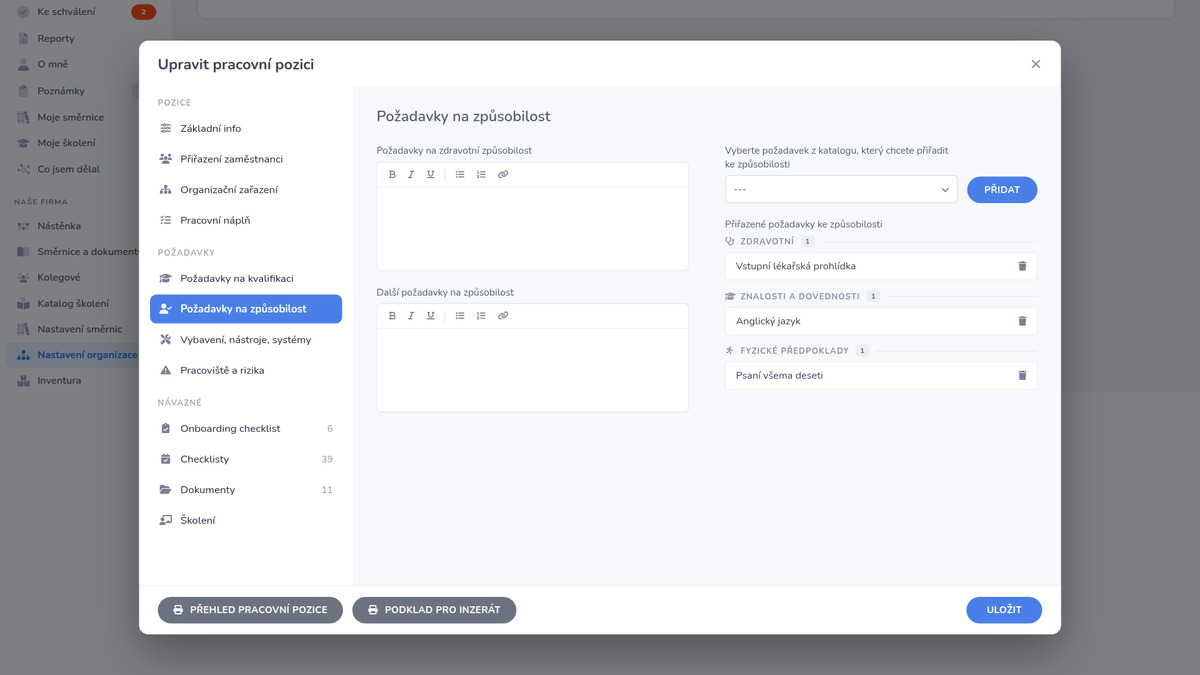Open Základní info section
The image size is (1200, 675).
246,129
